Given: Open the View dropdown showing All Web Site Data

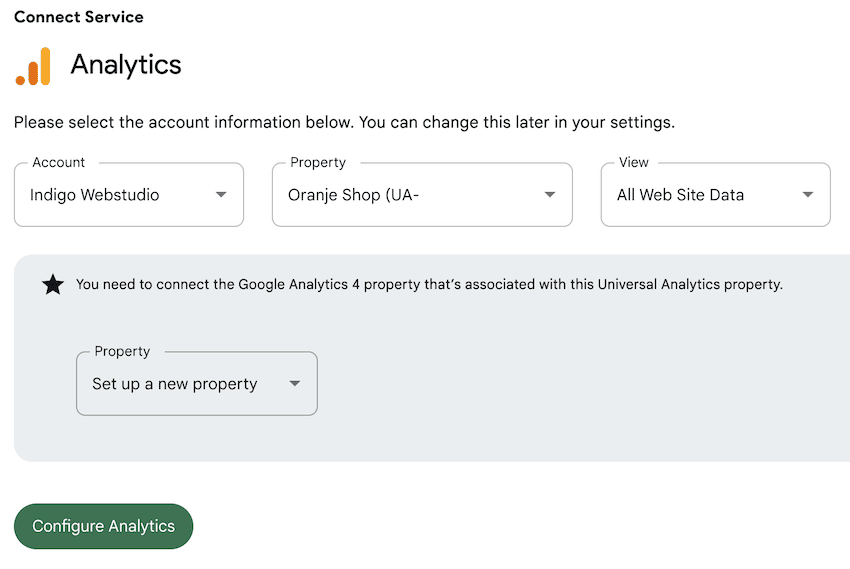Looking at the screenshot, I should 716,195.
